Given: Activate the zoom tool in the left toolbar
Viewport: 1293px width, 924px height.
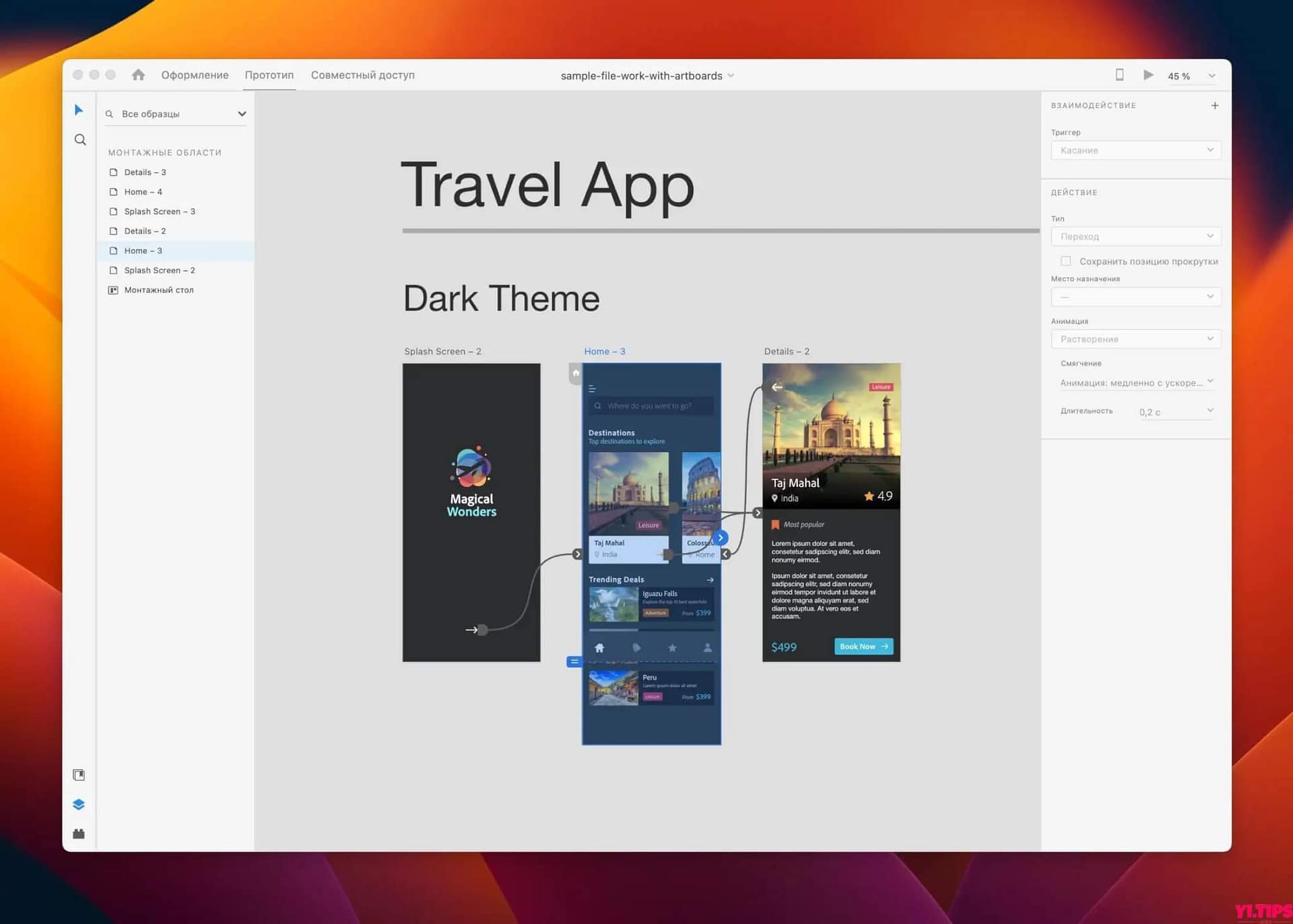Looking at the screenshot, I should [80, 139].
